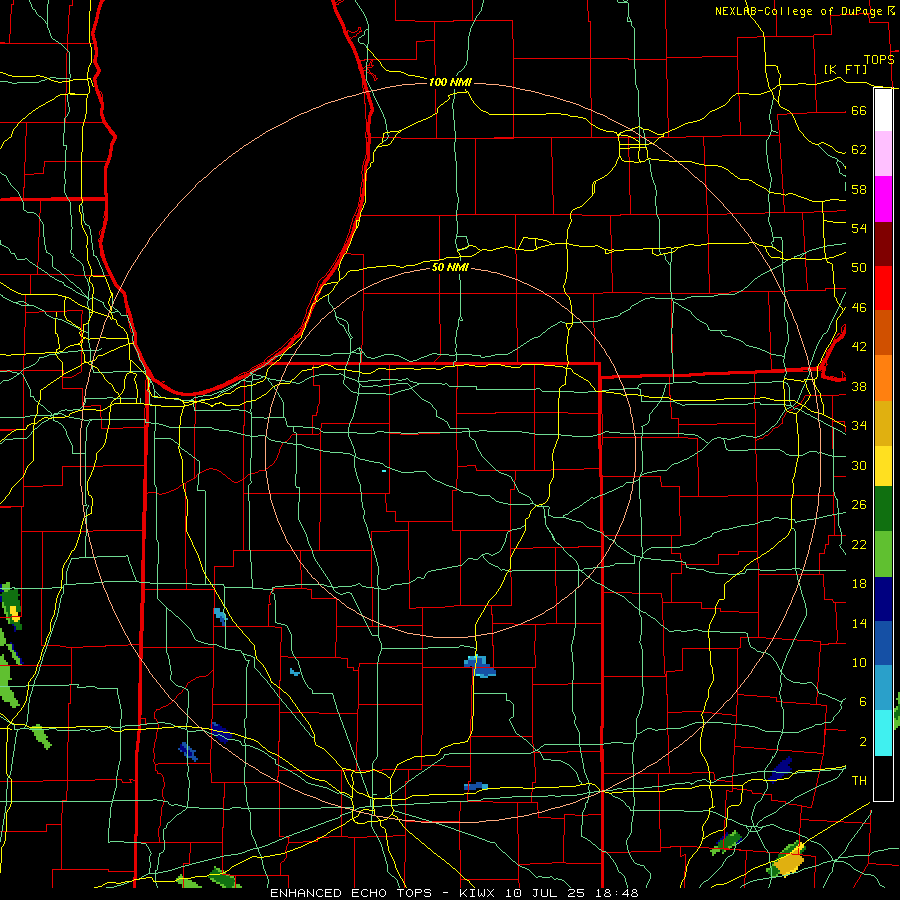Select the light blue 14 K FT legend swatch
Image resolution: width=900 pixels, height=900 pixels.
pos(883,688)
